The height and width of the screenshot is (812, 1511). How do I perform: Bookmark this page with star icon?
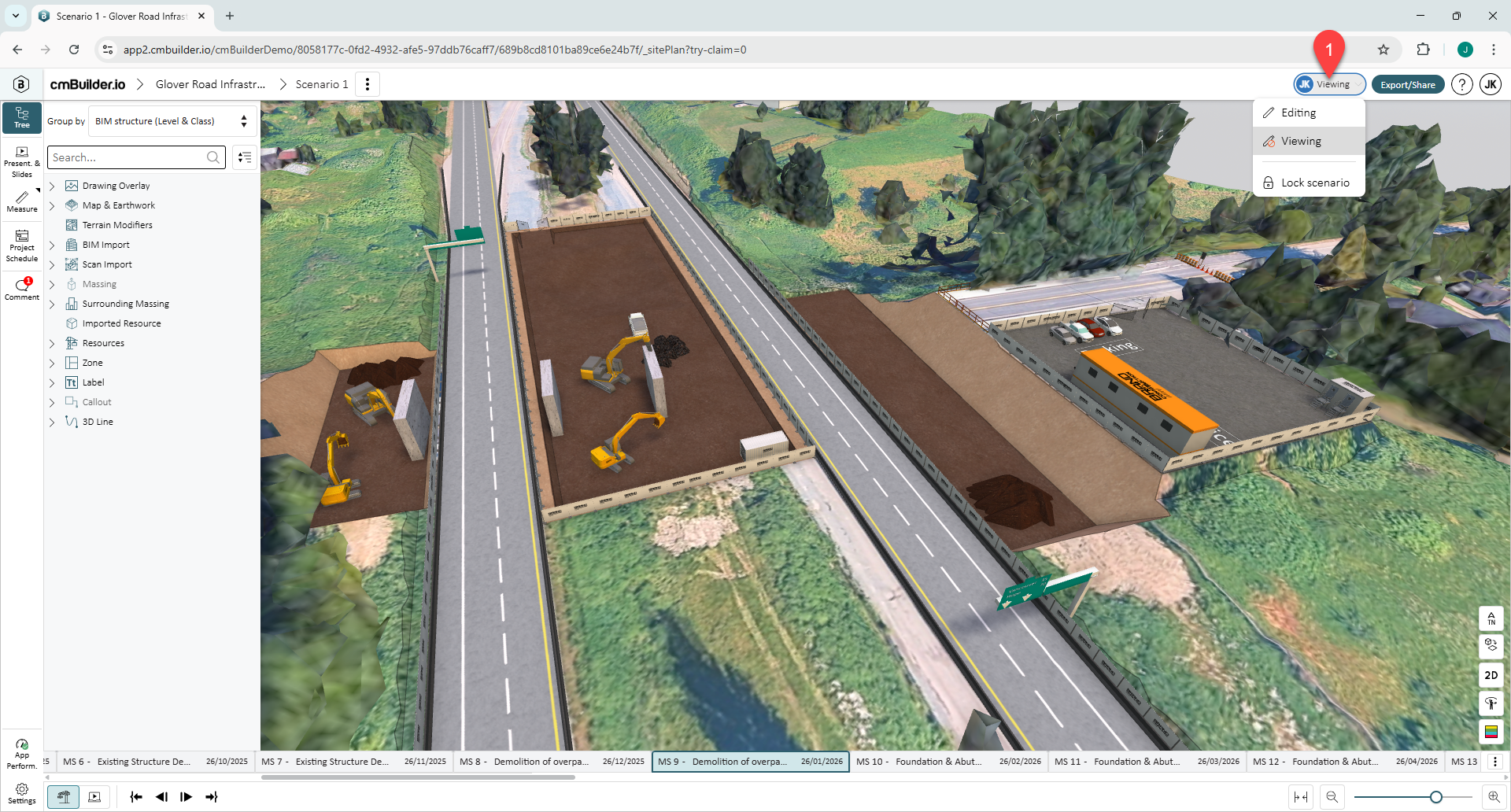1384,50
